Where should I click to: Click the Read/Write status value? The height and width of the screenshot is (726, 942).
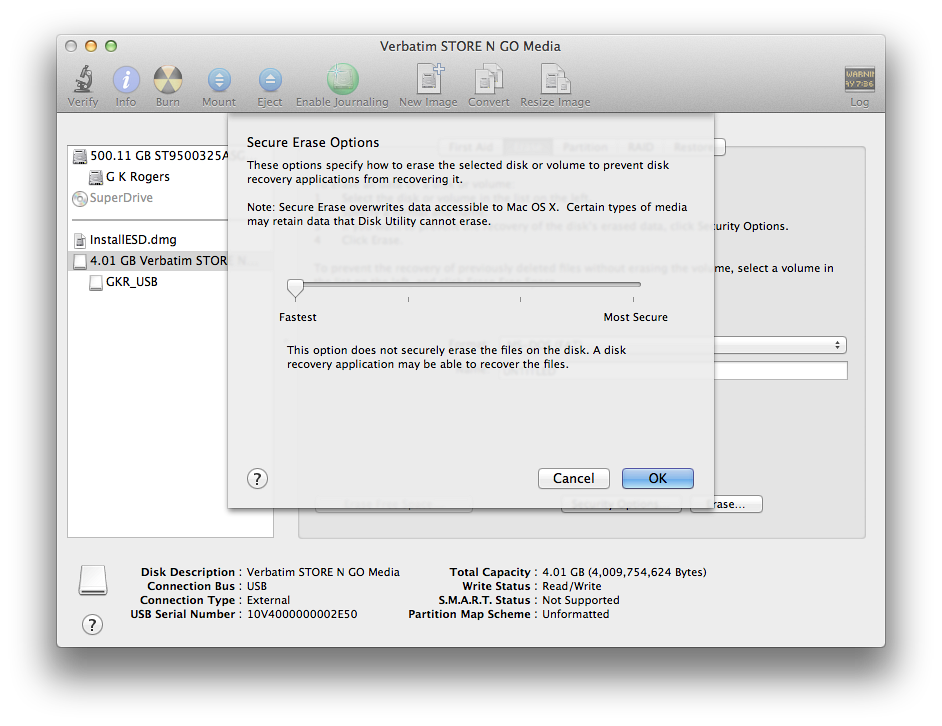tap(571, 586)
